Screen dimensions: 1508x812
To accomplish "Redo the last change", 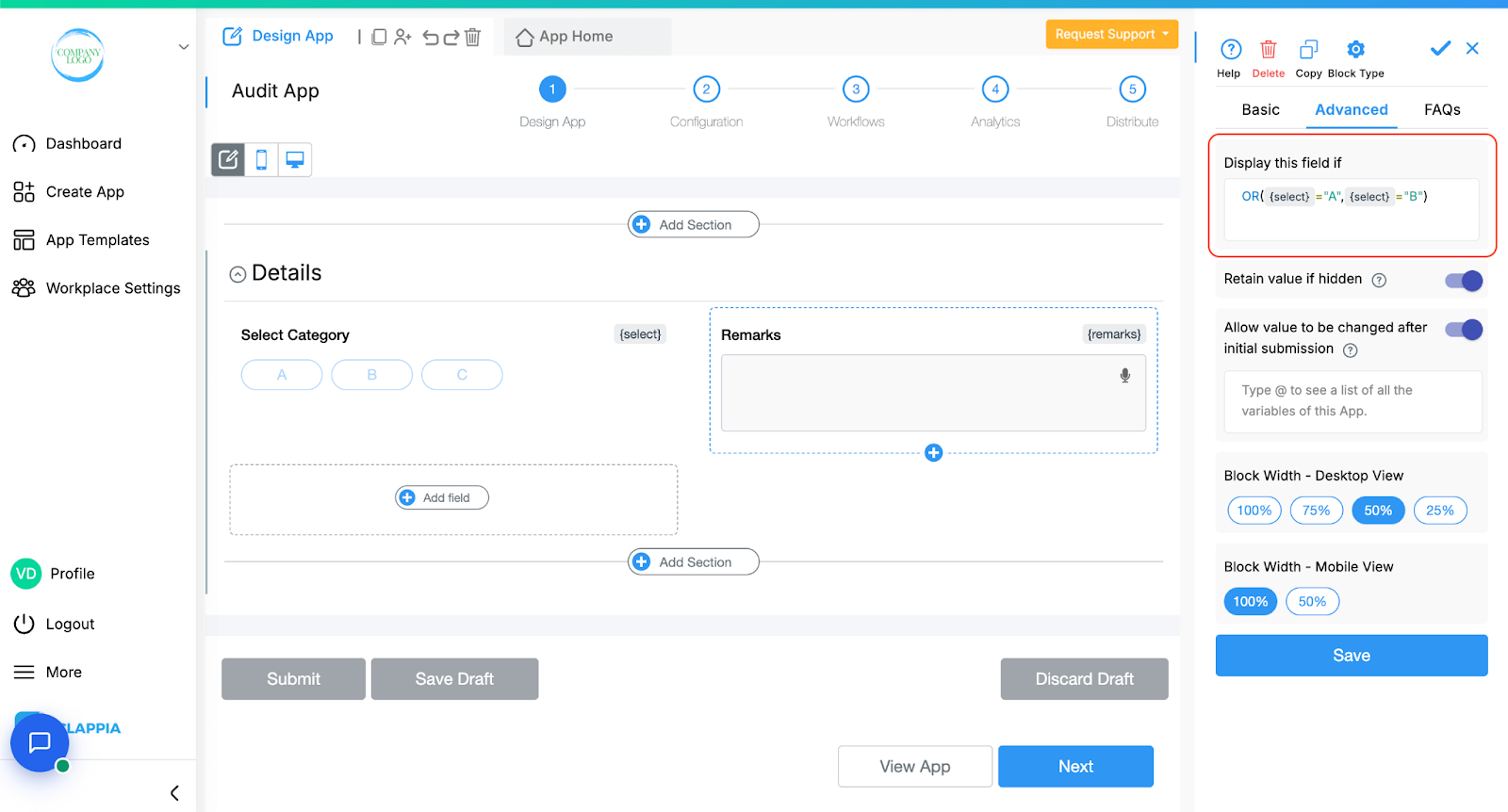I will (x=451, y=37).
